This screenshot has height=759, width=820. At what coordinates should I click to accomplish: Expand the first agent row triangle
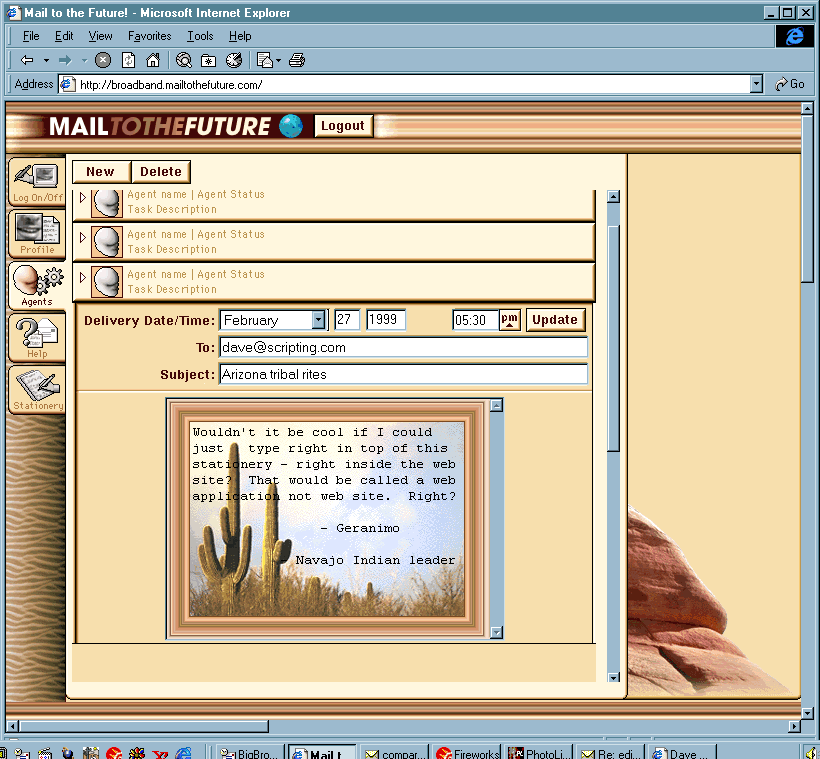tap(83, 198)
